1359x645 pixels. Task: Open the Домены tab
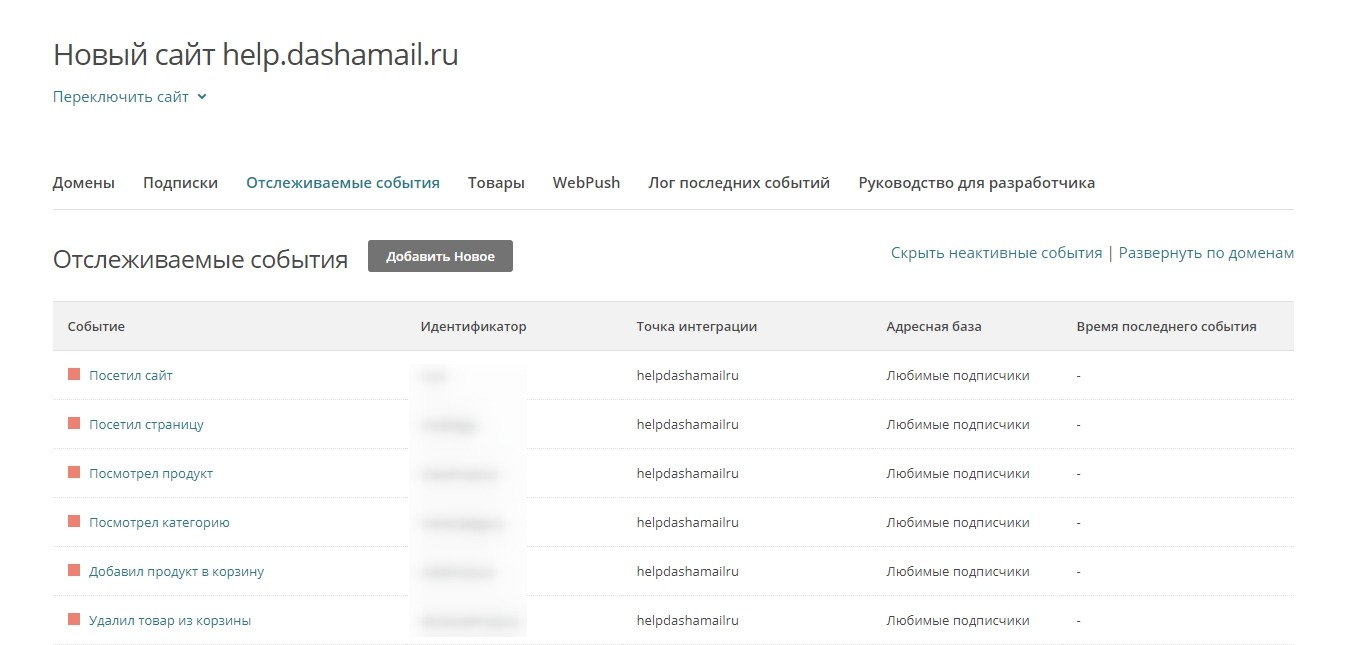[x=83, y=183]
